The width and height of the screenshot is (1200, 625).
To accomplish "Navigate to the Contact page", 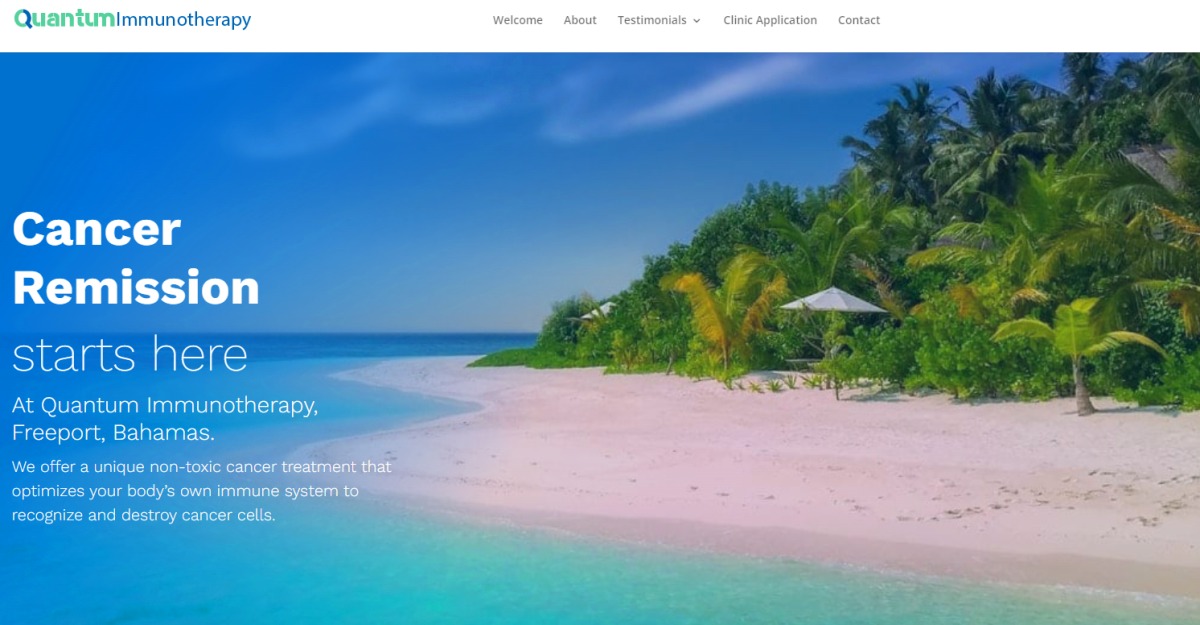I will click(x=859, y=20).
